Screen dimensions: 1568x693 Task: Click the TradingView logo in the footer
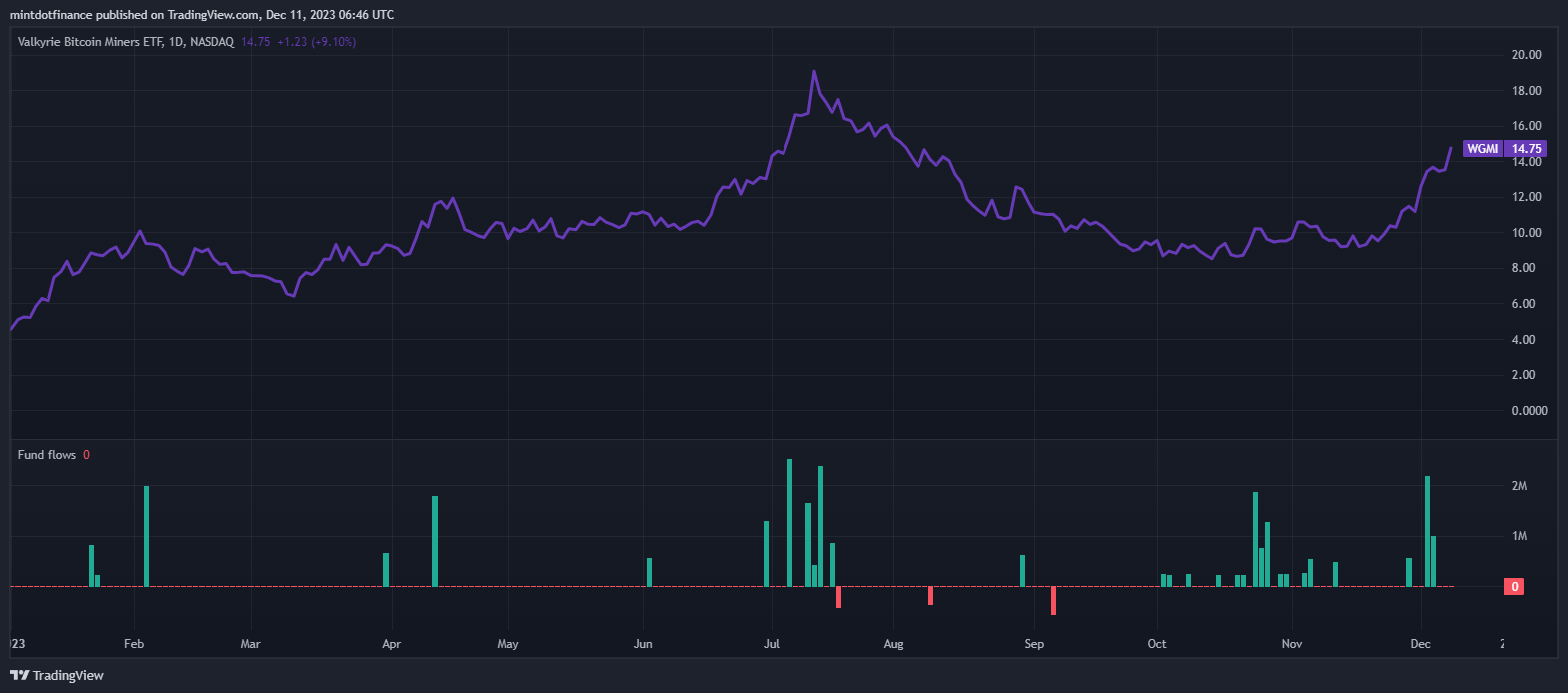(x=57, y=675)
